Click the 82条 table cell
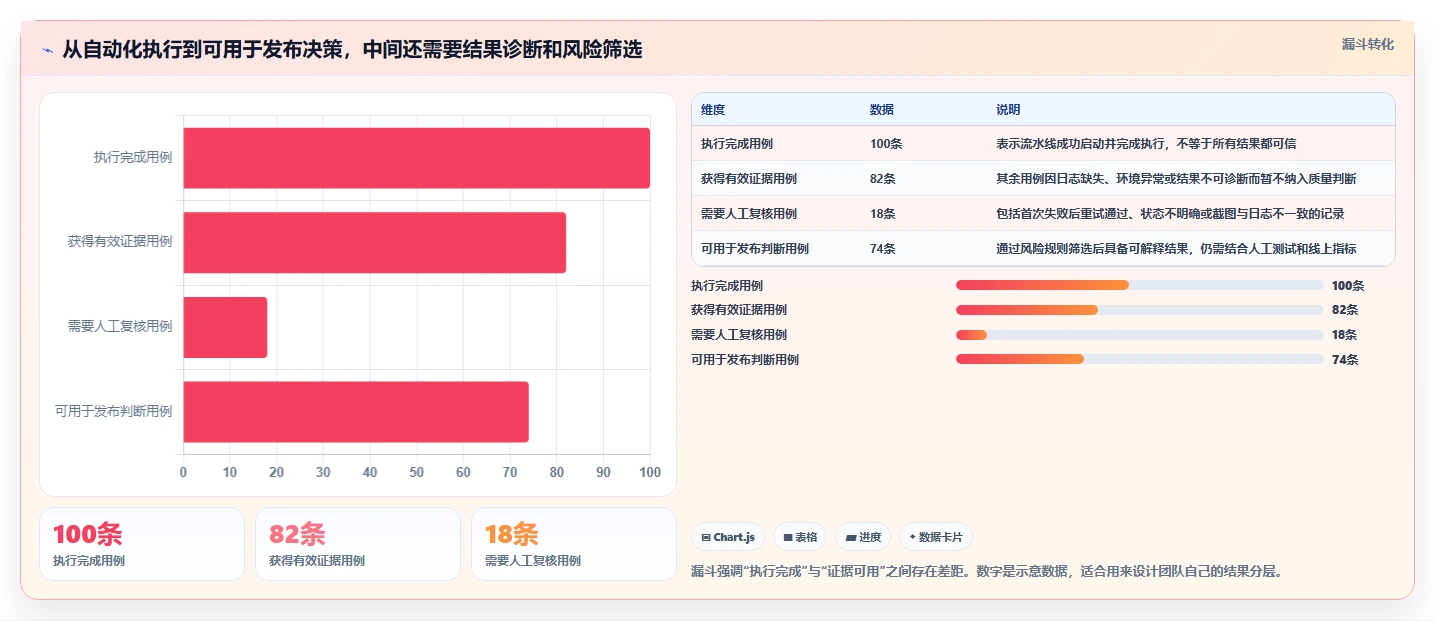 click(x=883, y=178)
